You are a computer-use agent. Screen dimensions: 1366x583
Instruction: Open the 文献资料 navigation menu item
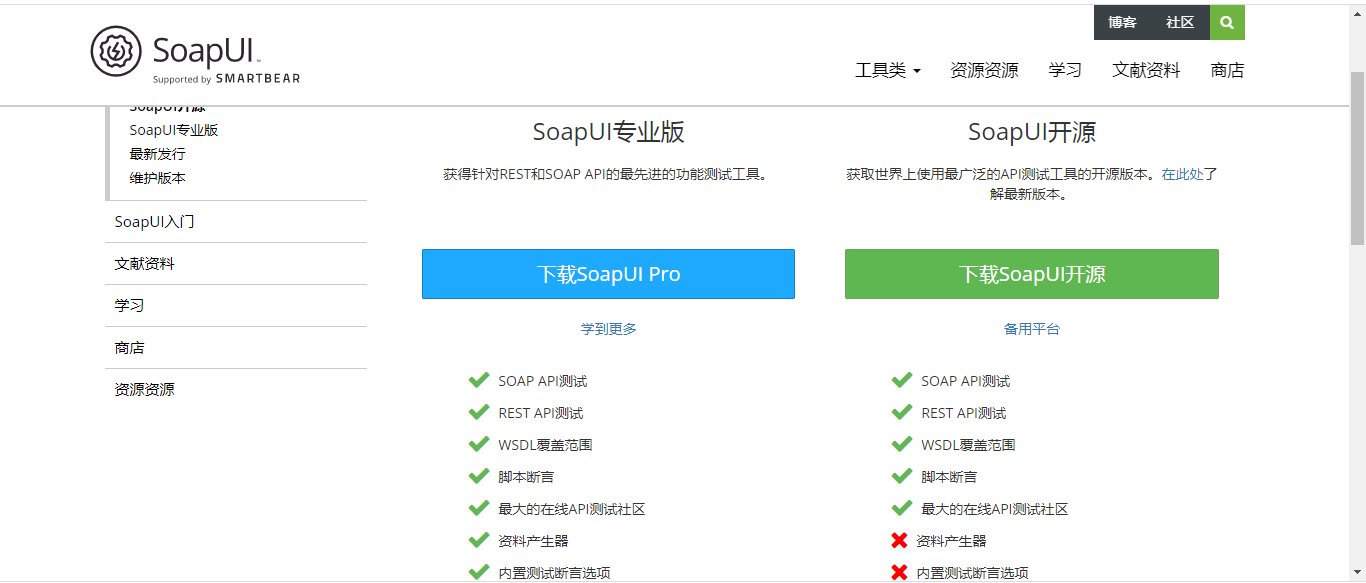click(x=1146, y=70)
